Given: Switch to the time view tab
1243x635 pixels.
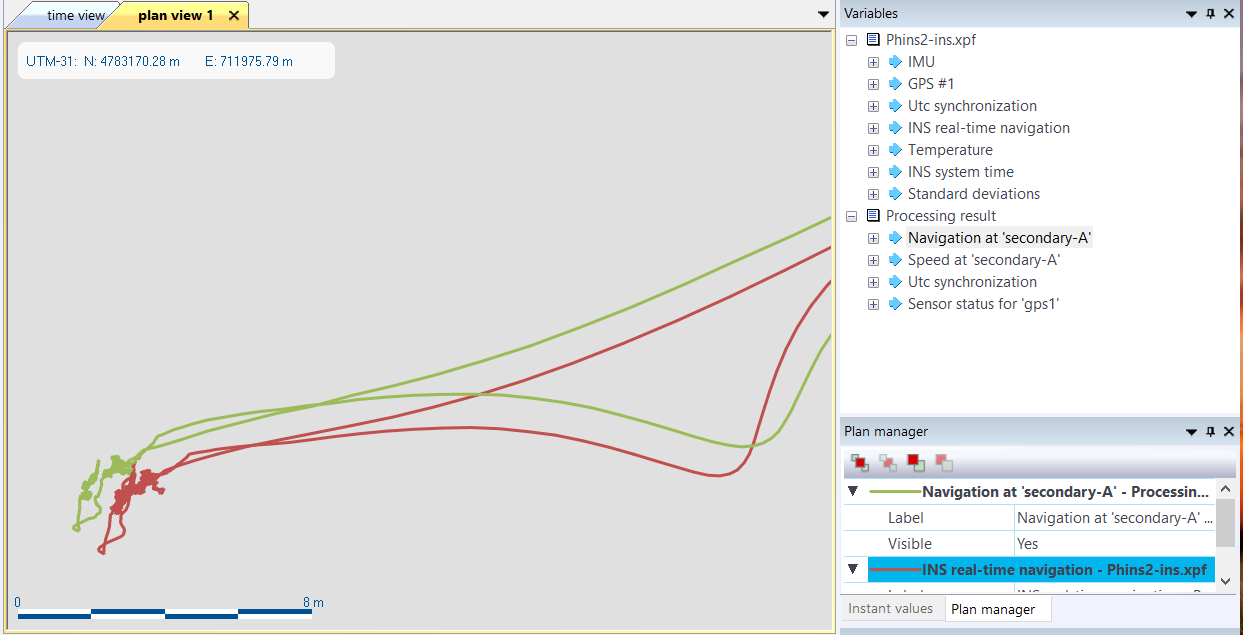Looking at the screenshot, I should click(x=75, y=16).
